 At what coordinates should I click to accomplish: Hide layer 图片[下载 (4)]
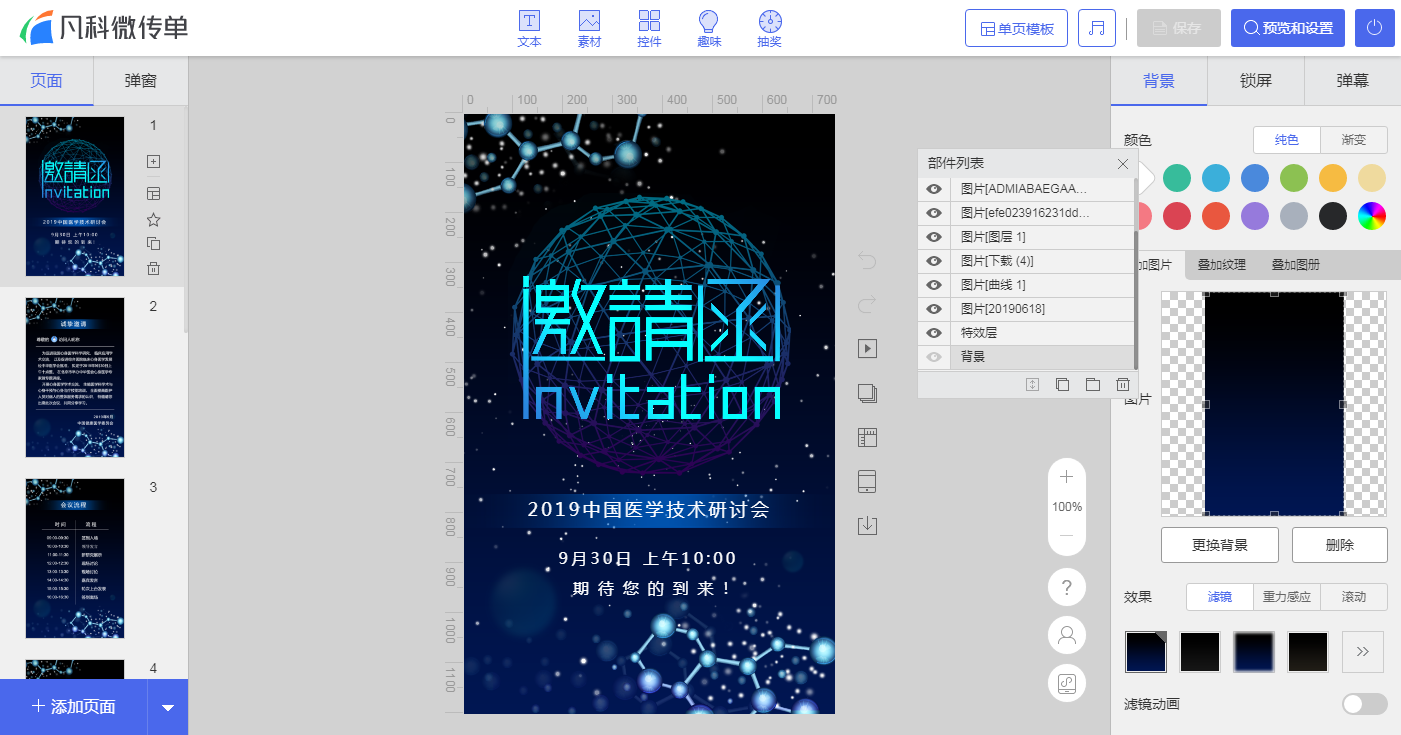coord(934,260)
